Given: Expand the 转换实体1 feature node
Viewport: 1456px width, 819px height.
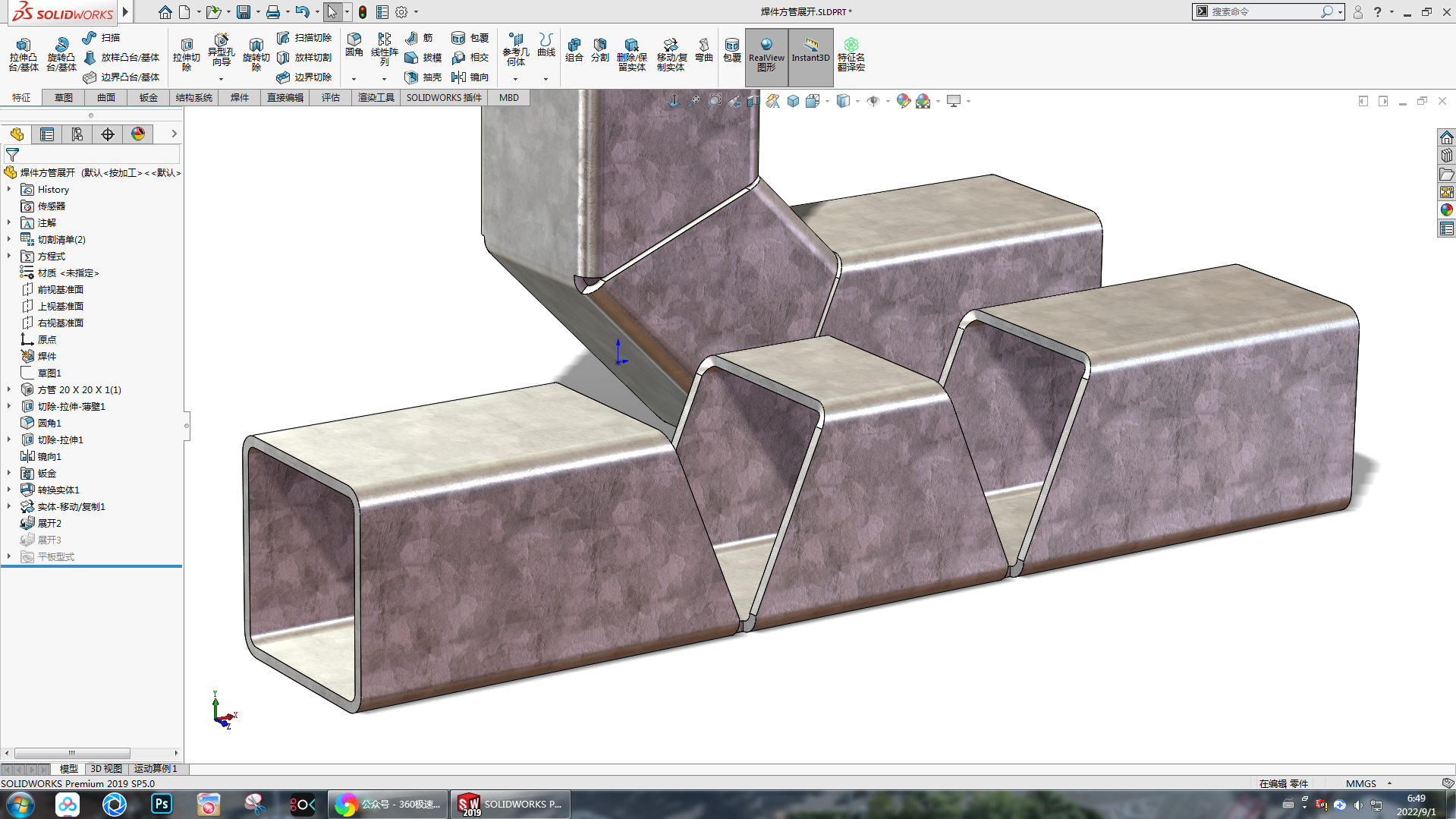Looking at the screenshot, I should (x=9, y=490).
